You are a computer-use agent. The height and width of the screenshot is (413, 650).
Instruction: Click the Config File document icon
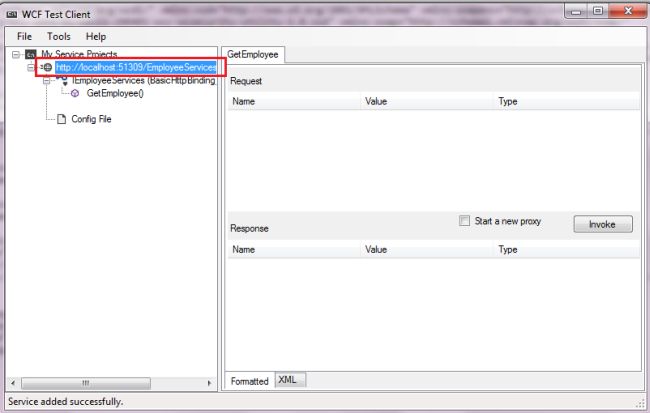[61, 119]
